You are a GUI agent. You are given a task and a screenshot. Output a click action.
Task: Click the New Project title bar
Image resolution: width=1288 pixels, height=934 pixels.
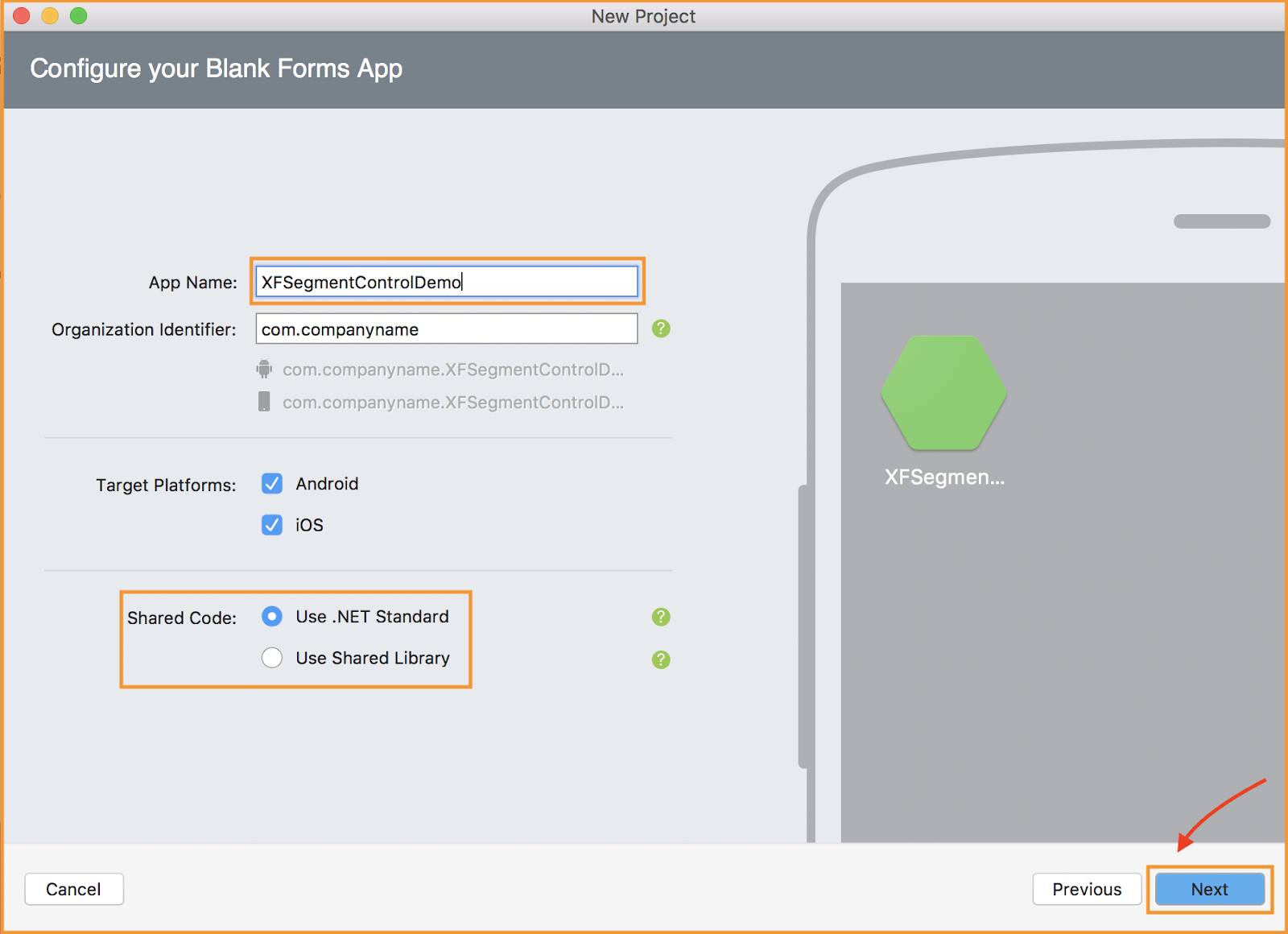point(642,16)
